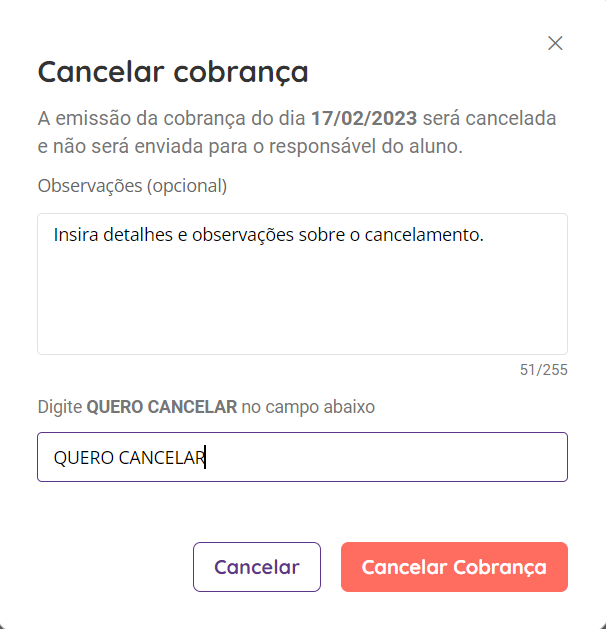The width and height of the screenshot is (606, 629).
Task: Place cursor in typed QUERO CANCELAR text
Action: pos(130,458)
